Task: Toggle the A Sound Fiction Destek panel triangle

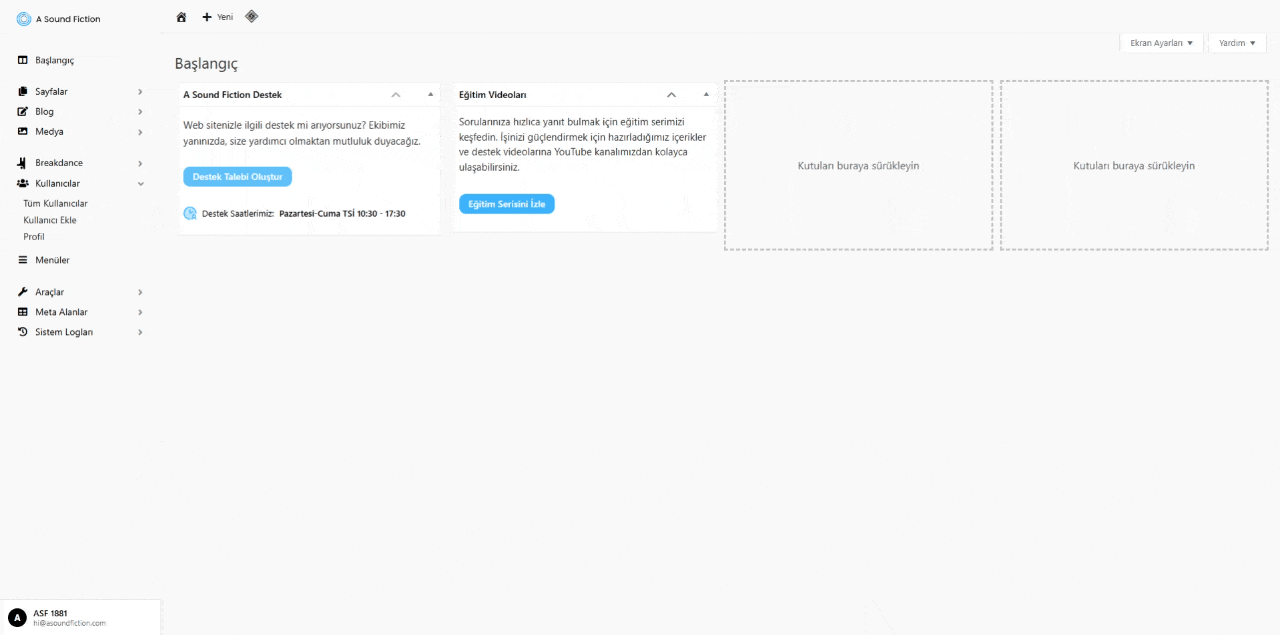Action: [x=431, y=95]
